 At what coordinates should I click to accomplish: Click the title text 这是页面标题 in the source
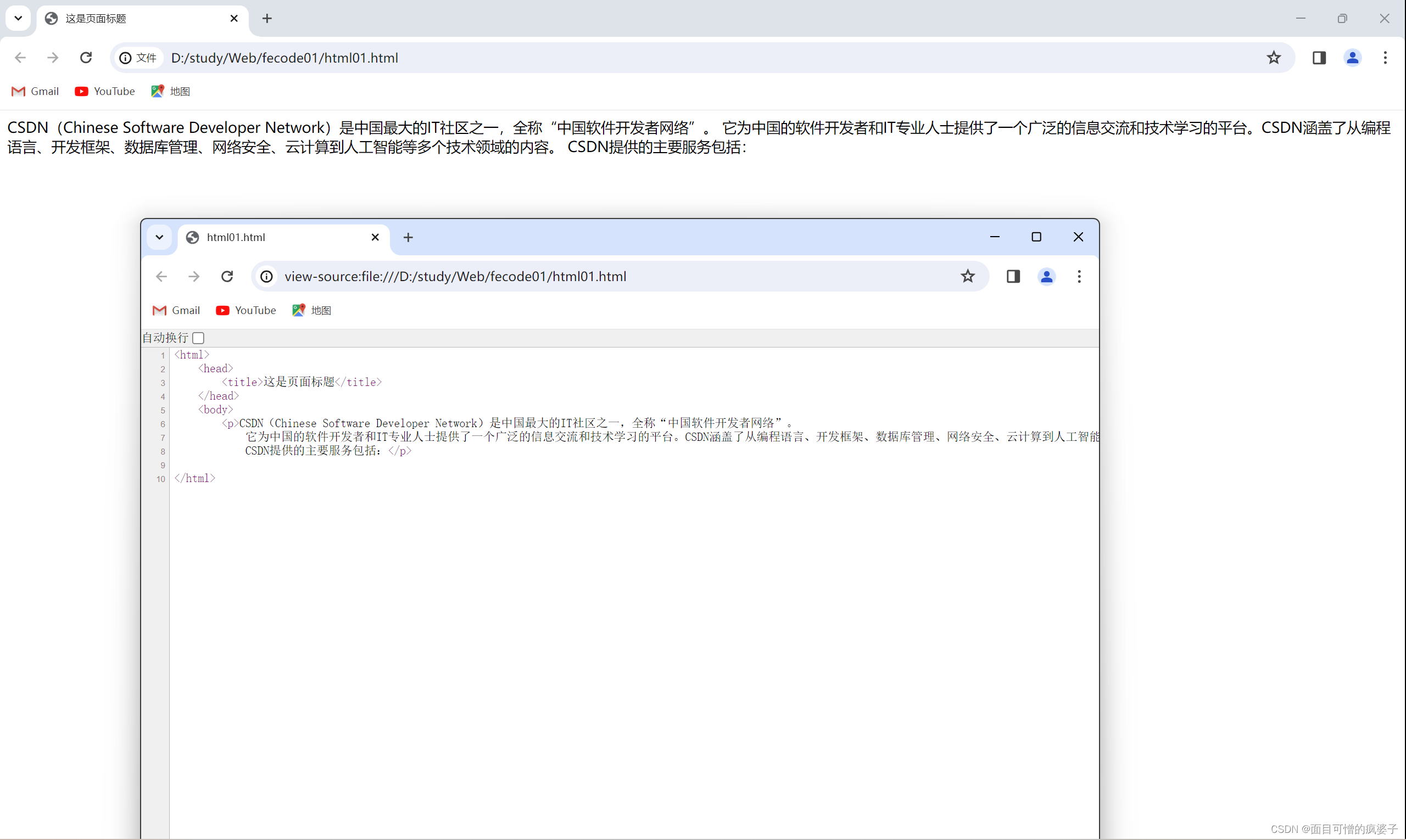[x=299, y=382]
